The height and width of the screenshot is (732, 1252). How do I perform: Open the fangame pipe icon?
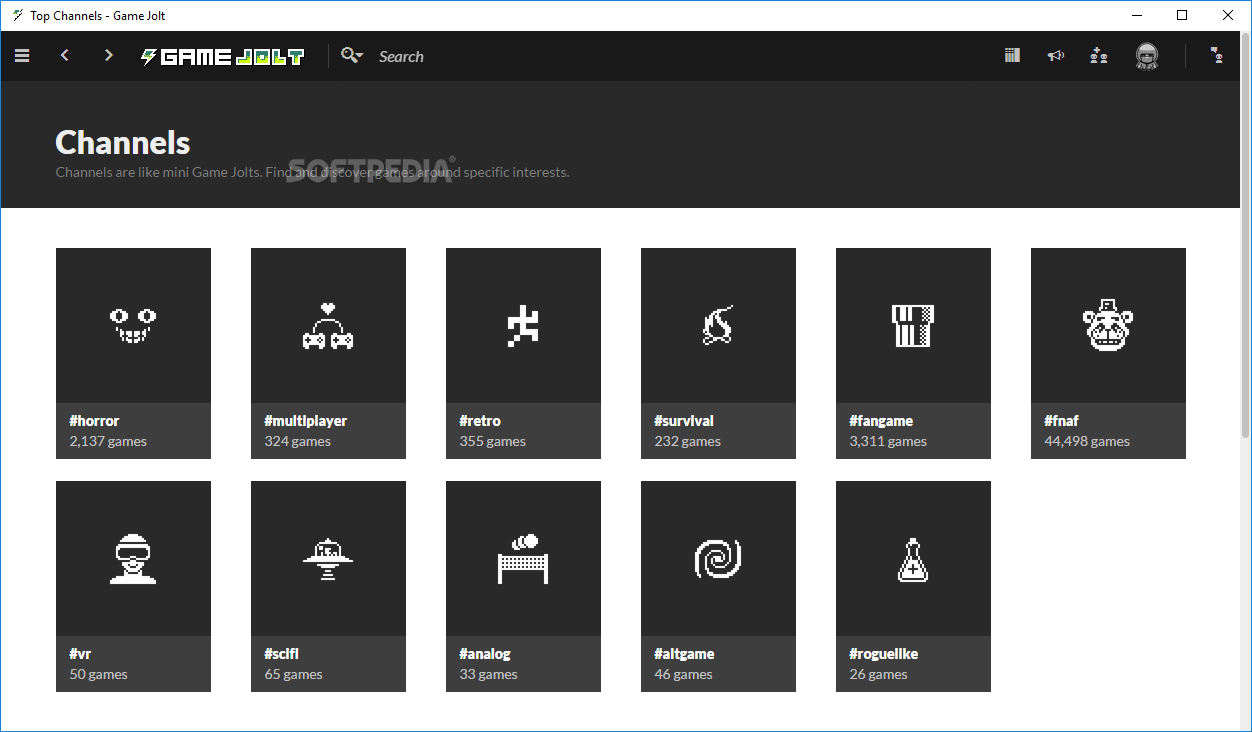coord(913,325)
